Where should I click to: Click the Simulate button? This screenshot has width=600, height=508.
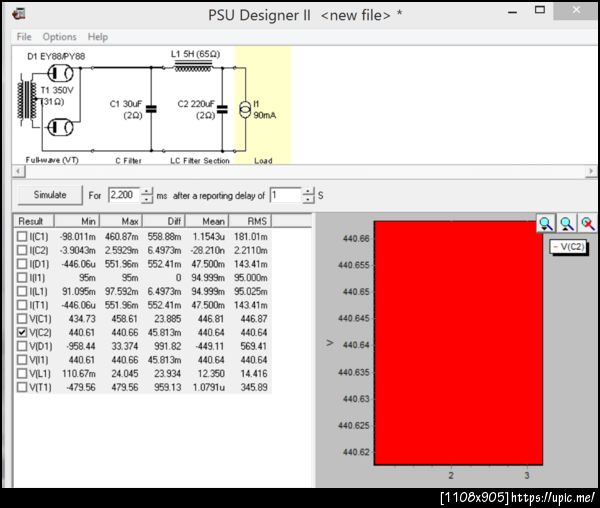[50, 195]
